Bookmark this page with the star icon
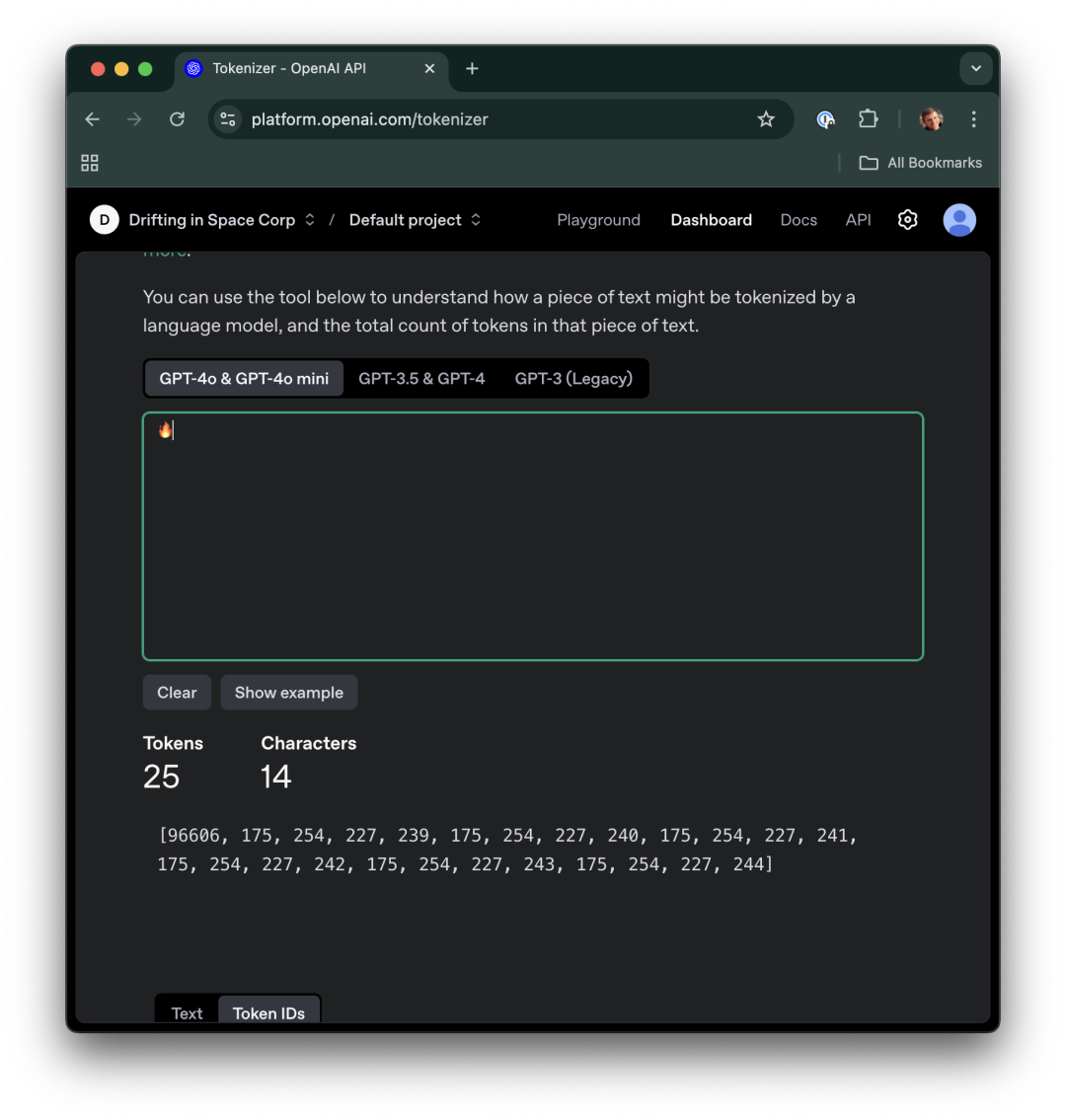Image resolution: width=1066 pixels, height=1120 pixels. click(766, 119)
